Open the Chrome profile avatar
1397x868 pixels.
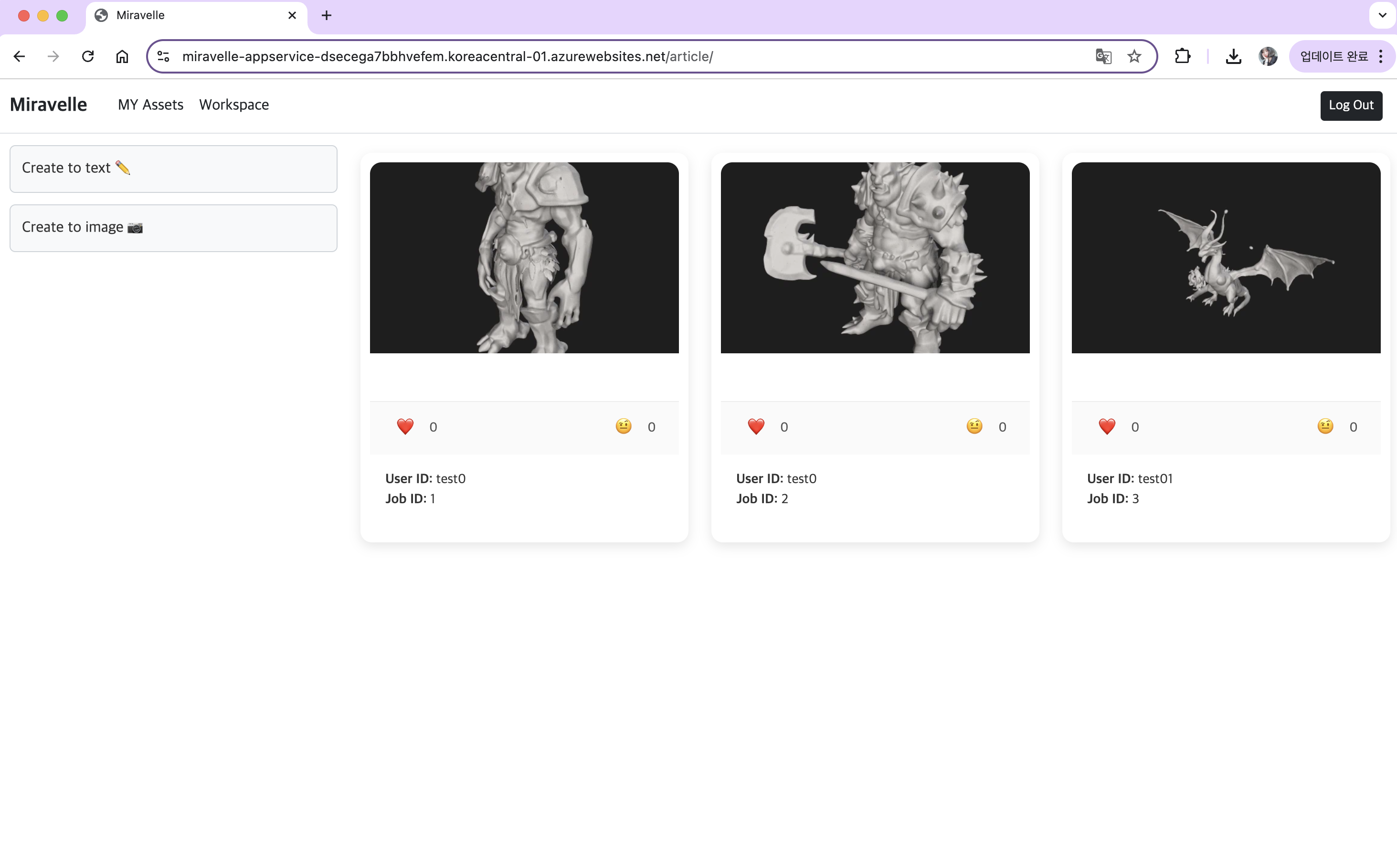click(1268, 56)
